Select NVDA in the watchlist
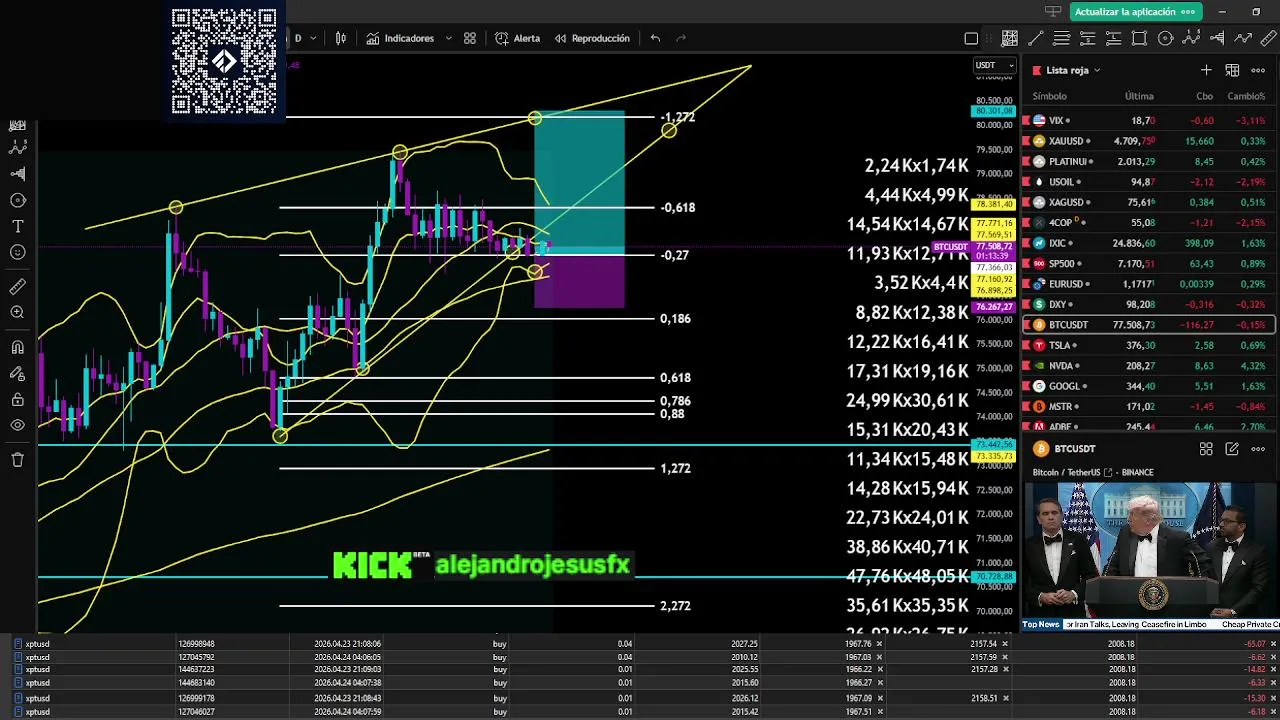Image resolution: width=1280 pixels, height=720 pixels. pos(1148,366)
